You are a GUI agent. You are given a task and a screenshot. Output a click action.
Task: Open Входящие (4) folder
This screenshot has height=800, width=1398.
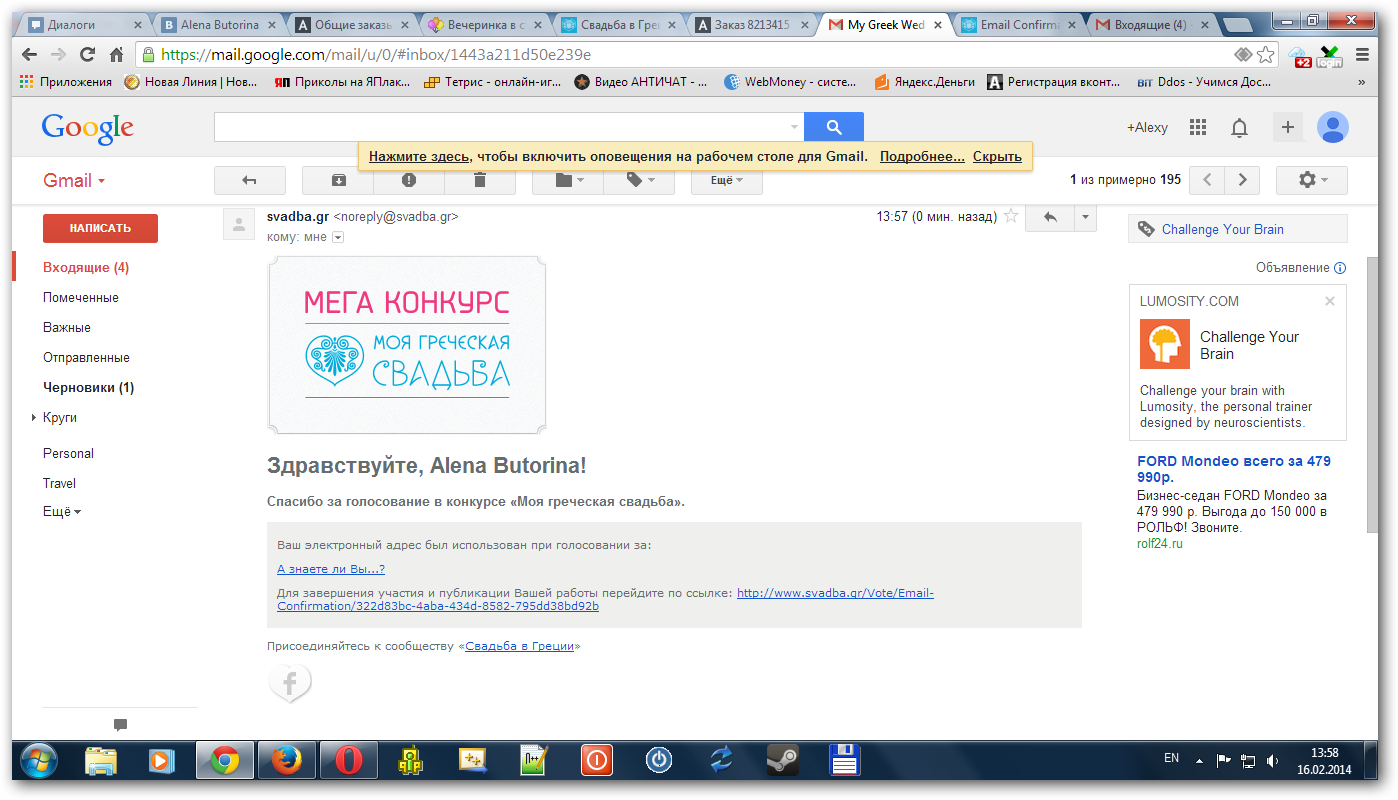point(86,267)
